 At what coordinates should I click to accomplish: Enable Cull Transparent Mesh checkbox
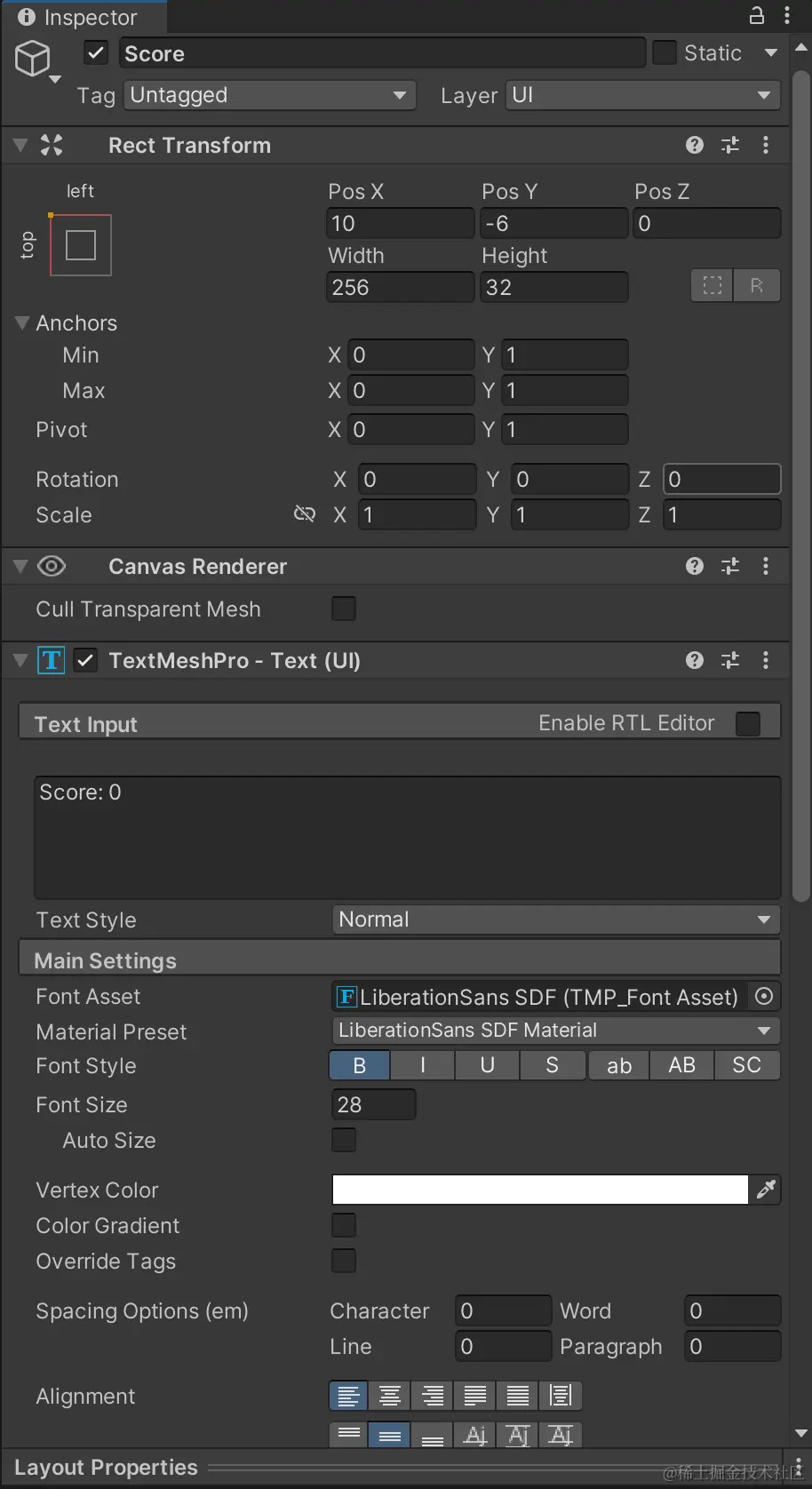344,609
